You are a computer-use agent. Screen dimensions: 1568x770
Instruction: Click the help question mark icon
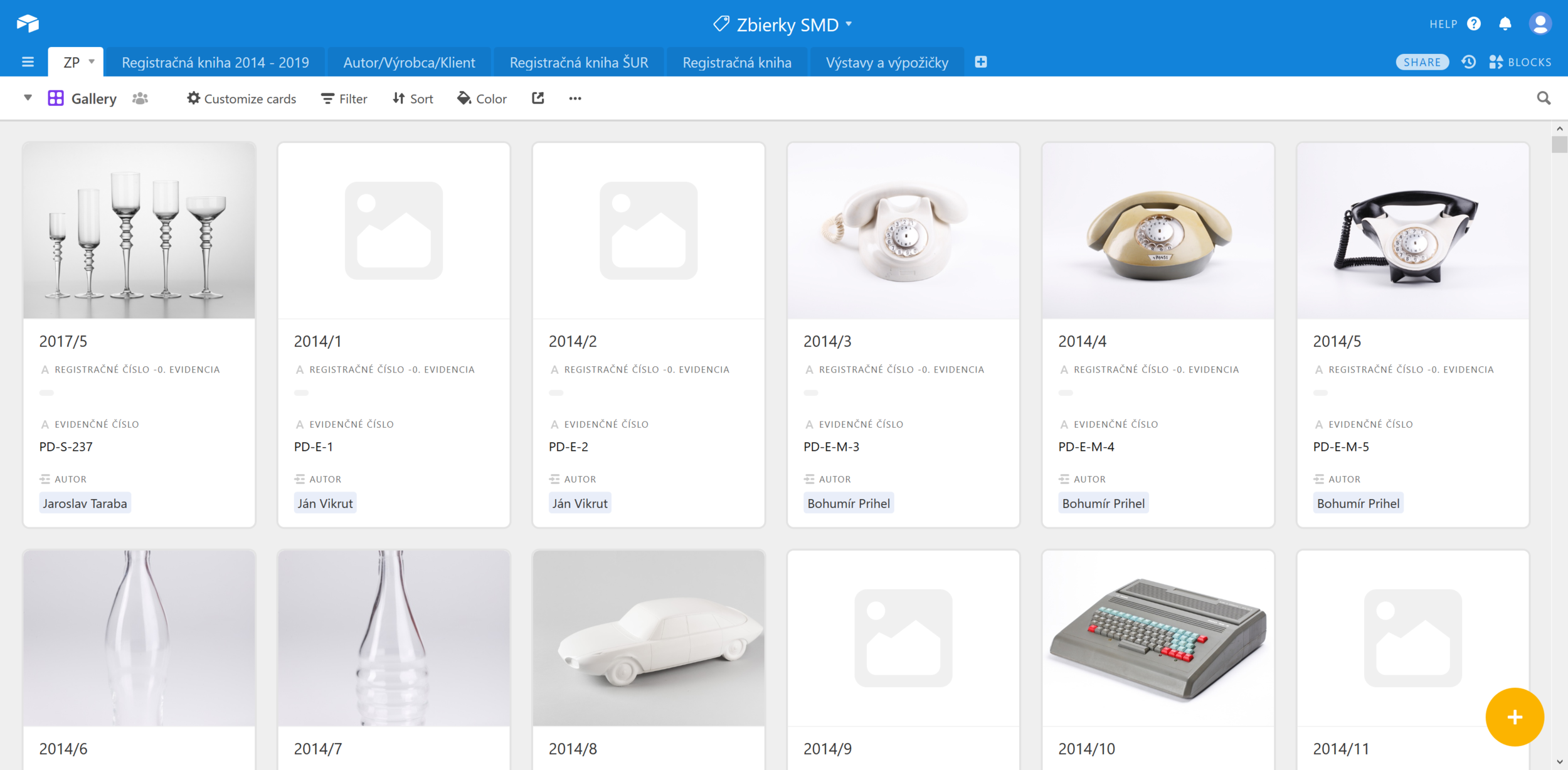1474,24
